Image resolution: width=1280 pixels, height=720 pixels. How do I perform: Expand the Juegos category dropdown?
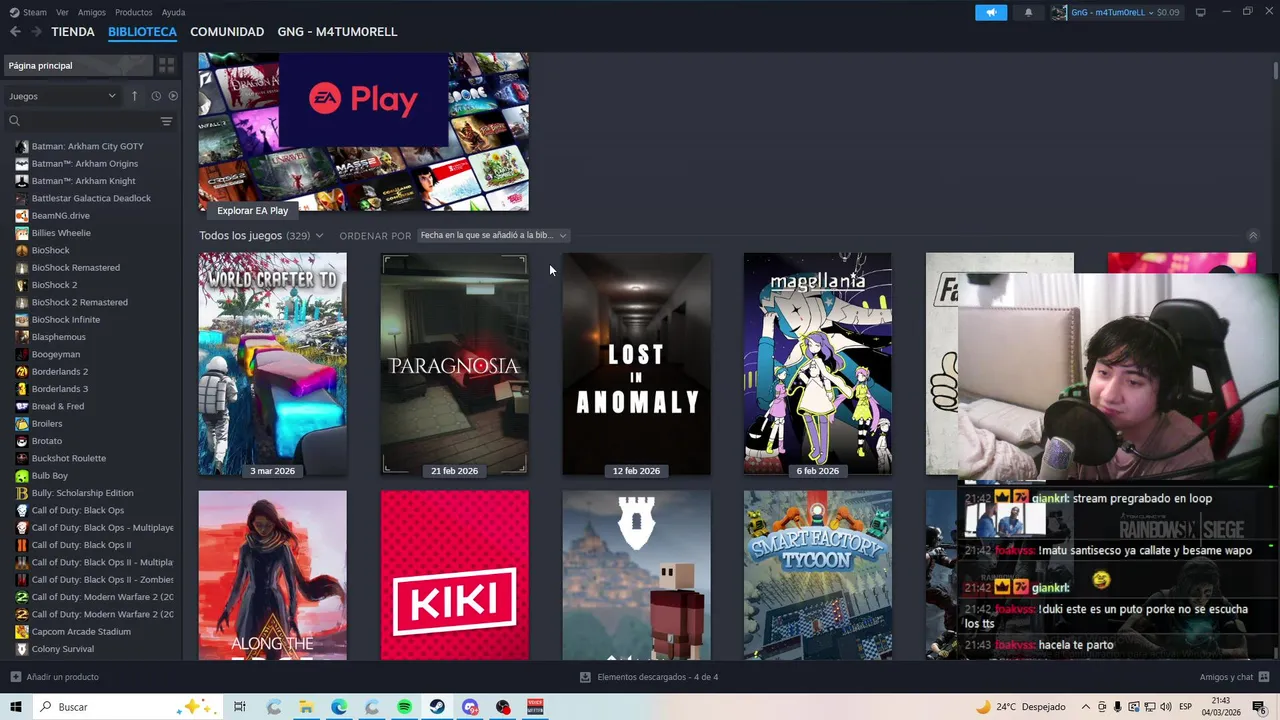(x=62, y=96)
